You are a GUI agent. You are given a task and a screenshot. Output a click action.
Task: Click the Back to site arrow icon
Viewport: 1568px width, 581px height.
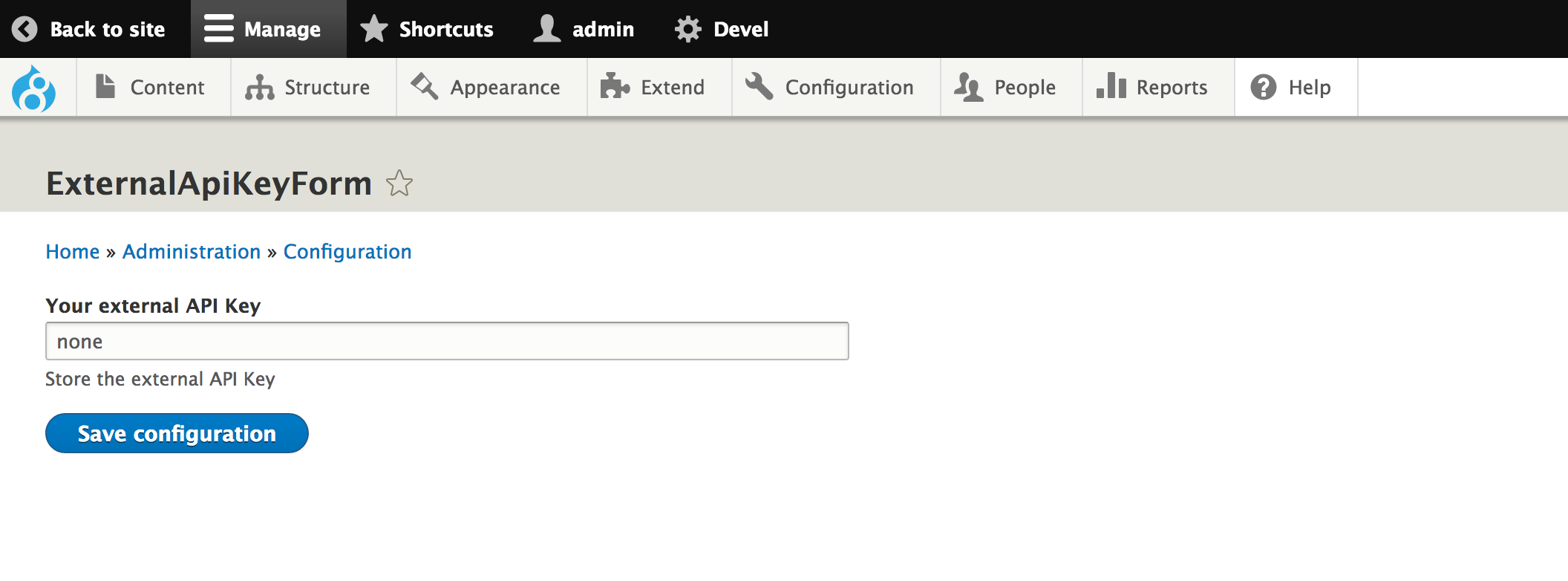click(24, 29)
